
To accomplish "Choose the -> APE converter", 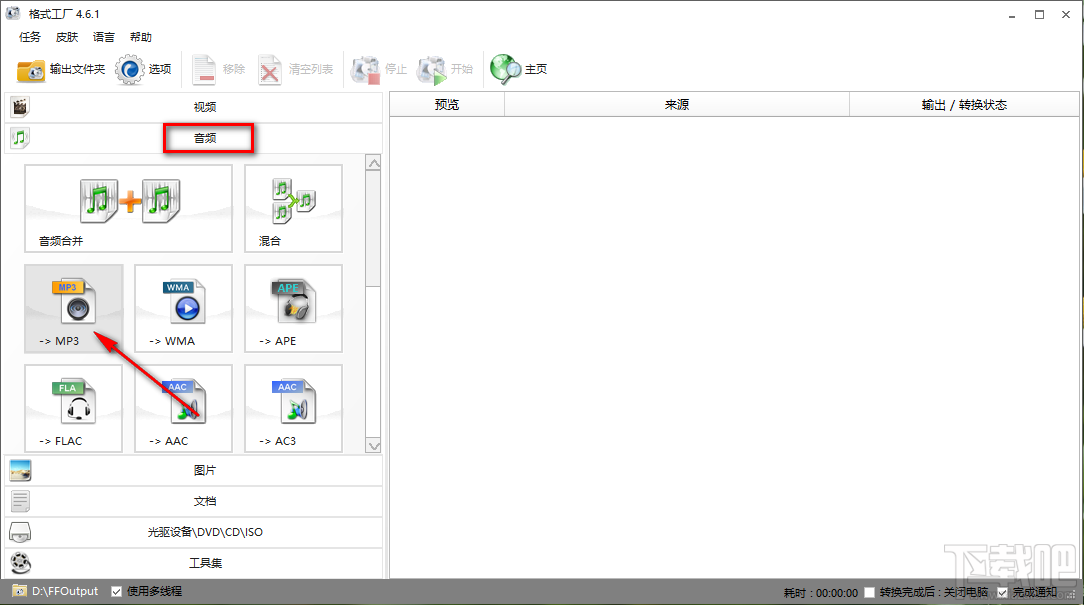I will pyautogui.click(x=293, y=308).
